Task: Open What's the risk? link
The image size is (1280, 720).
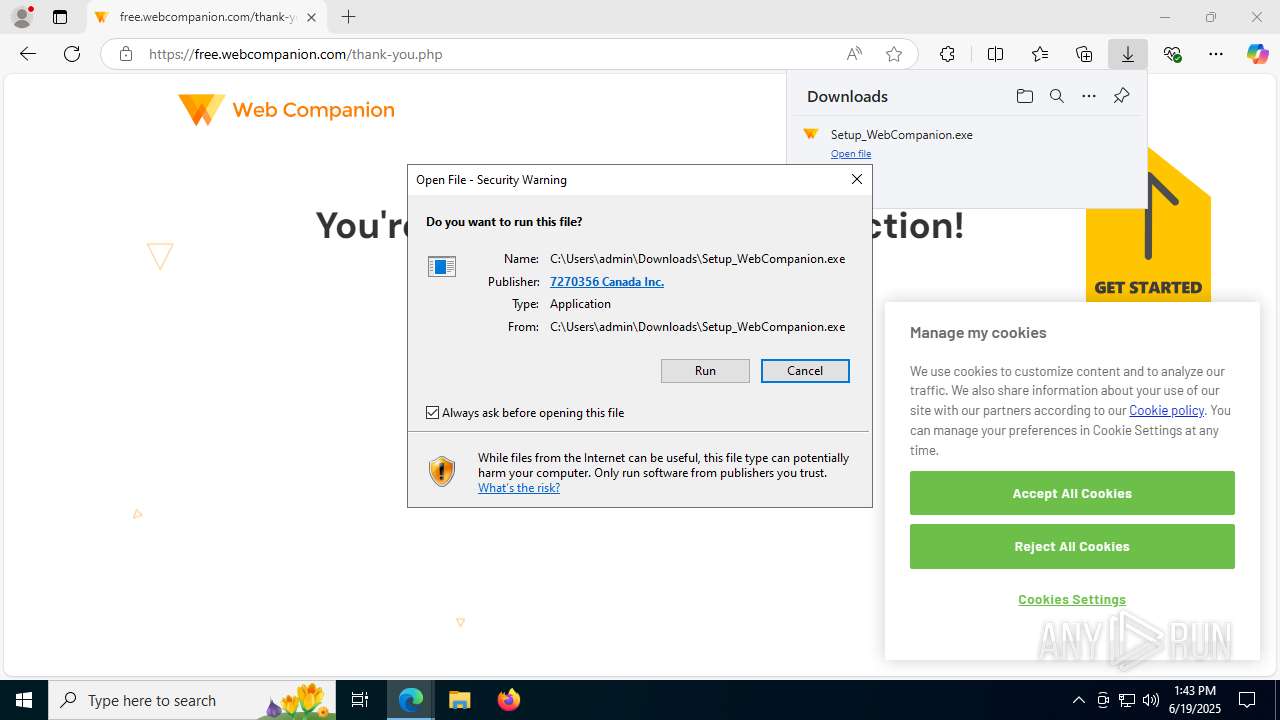Action: [x=519, y=488]
